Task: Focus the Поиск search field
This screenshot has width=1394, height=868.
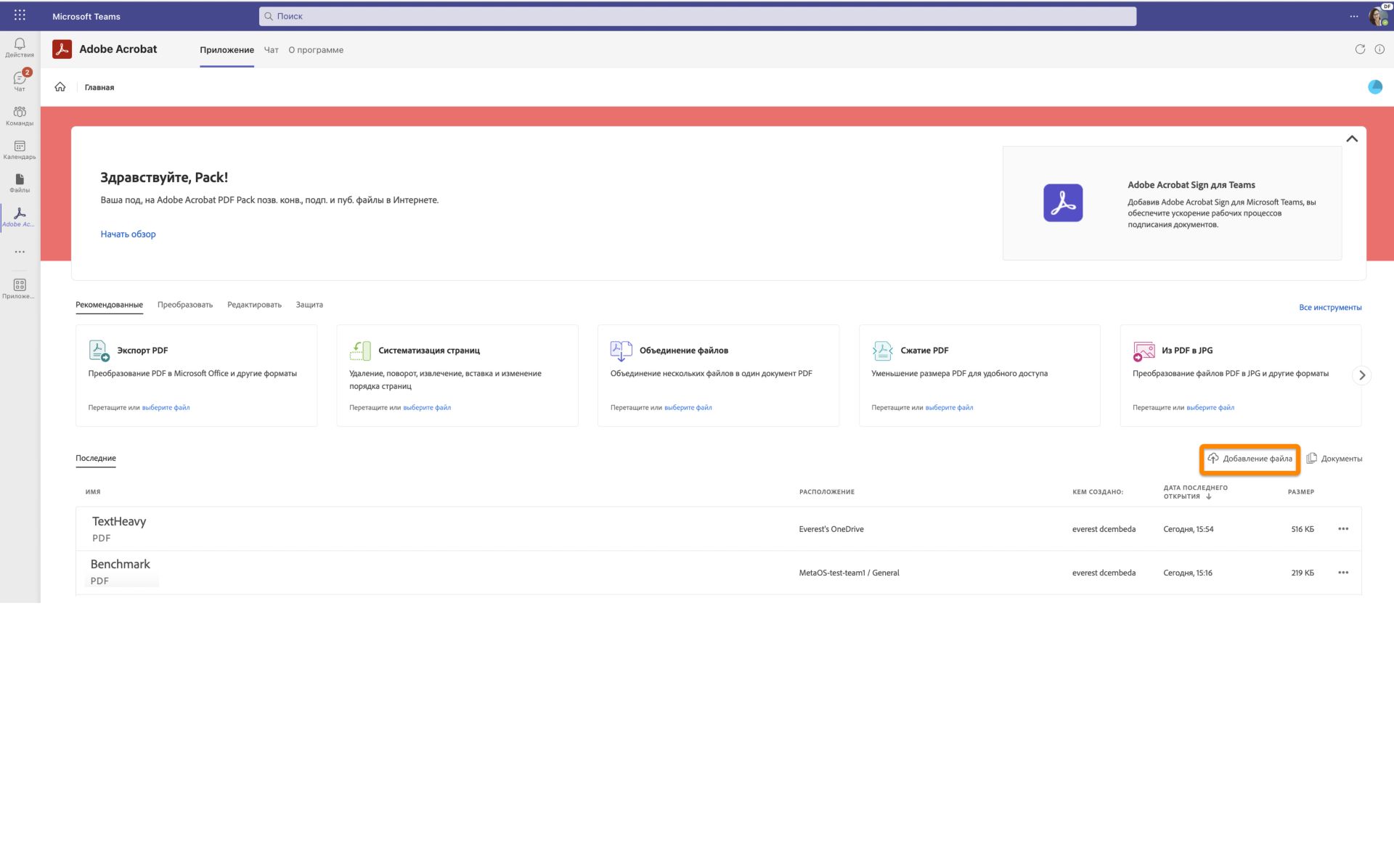Action: pyautogui.click(x=698, y=16)
